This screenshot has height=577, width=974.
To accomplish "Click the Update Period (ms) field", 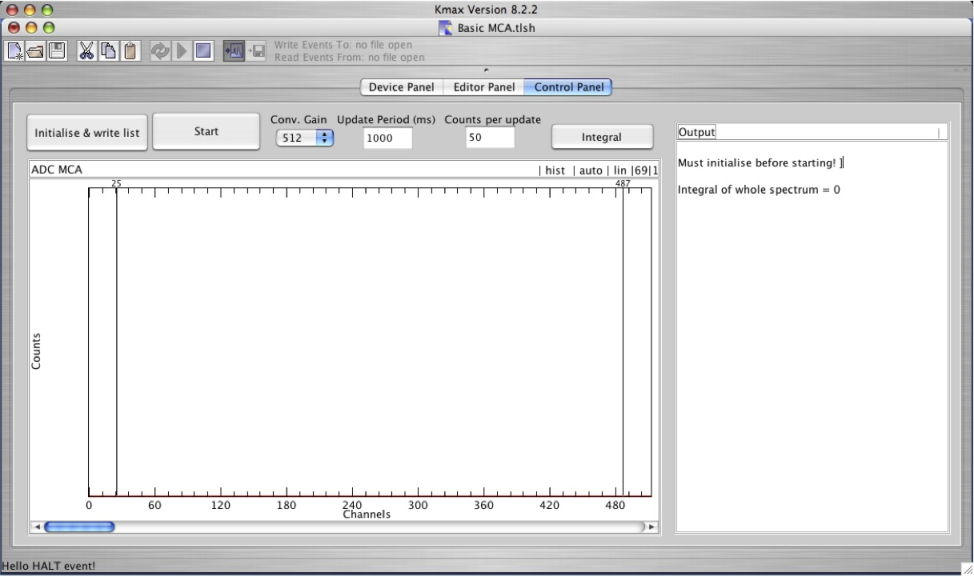I will click(387, 138).
